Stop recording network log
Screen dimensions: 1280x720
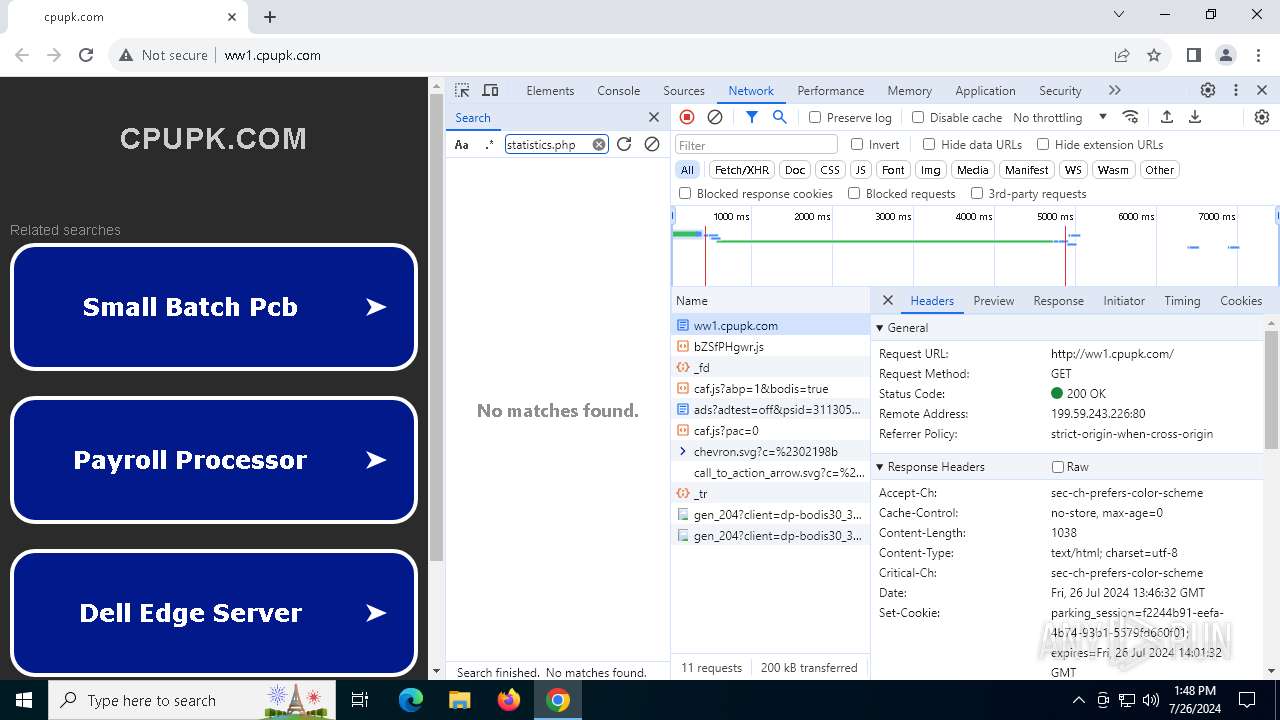[x=687, y=117]
